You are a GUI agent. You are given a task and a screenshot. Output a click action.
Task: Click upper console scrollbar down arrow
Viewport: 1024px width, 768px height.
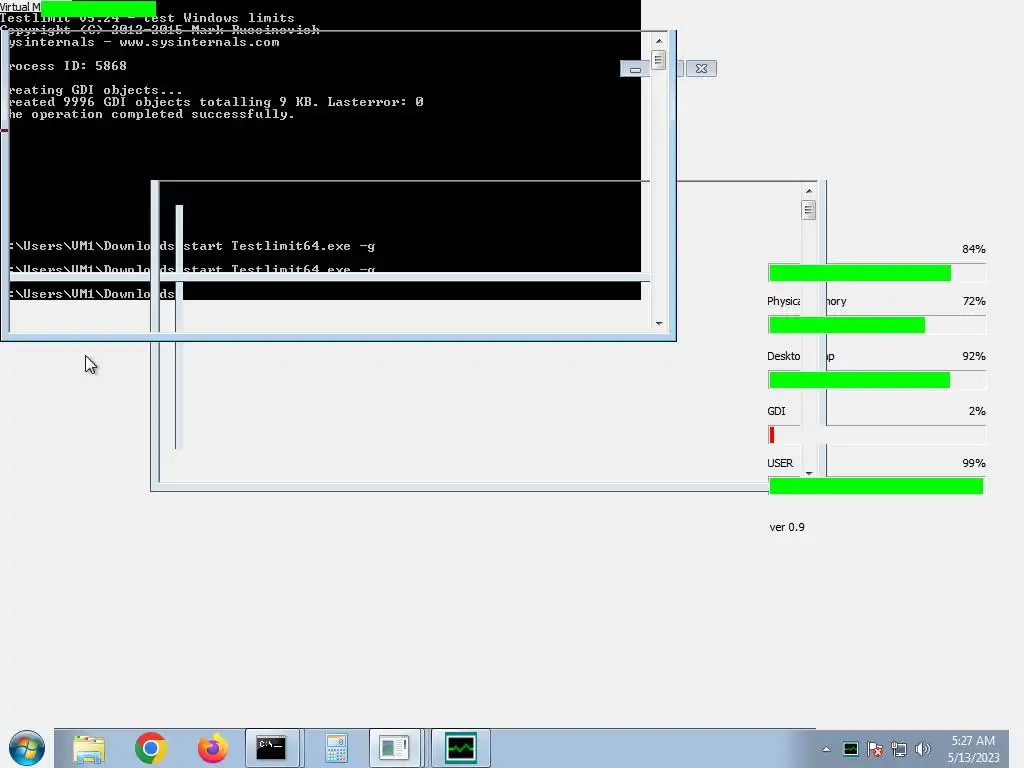coord(659,323)
